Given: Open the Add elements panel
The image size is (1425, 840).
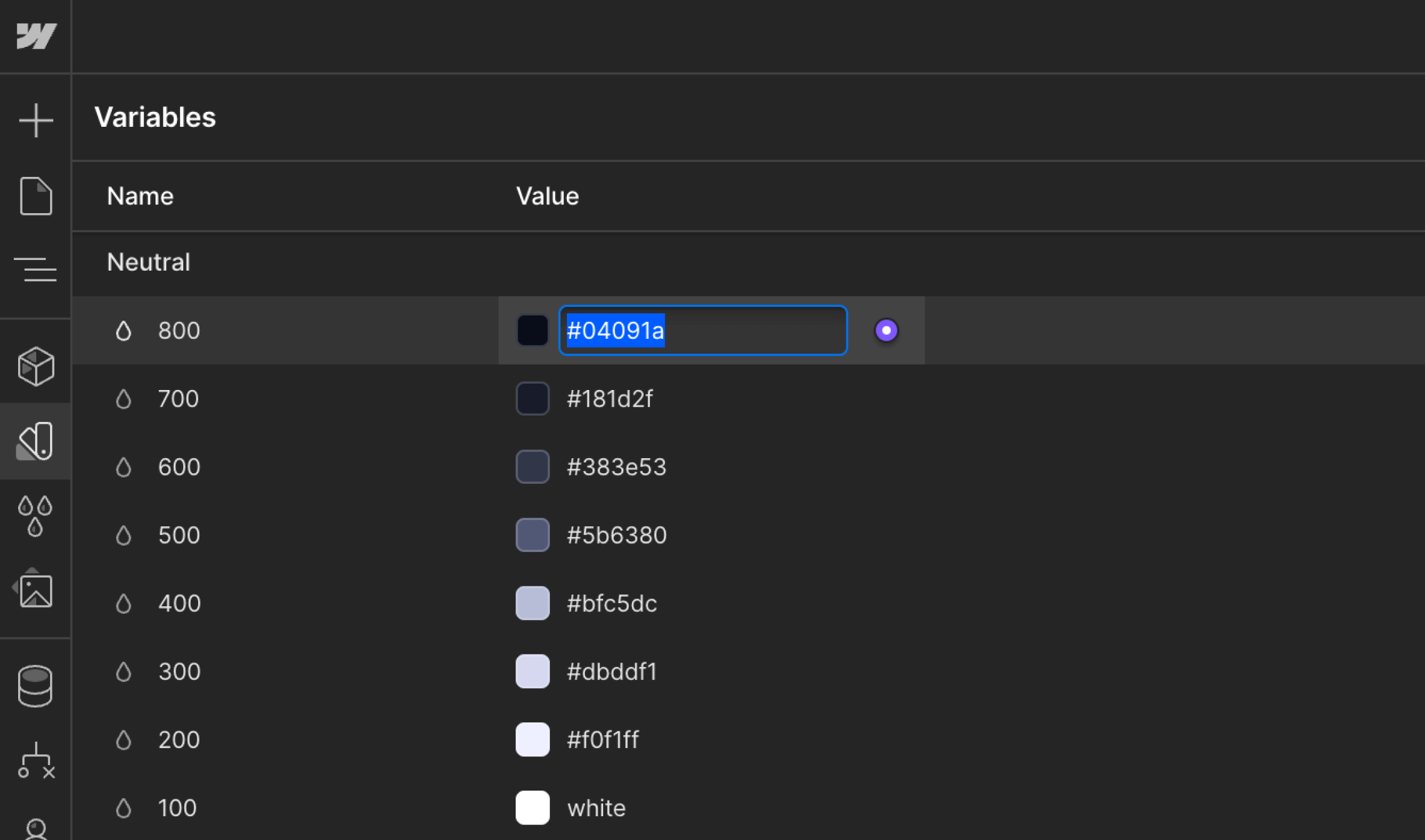Looking at the screenshot, I should tap(36, 120).
